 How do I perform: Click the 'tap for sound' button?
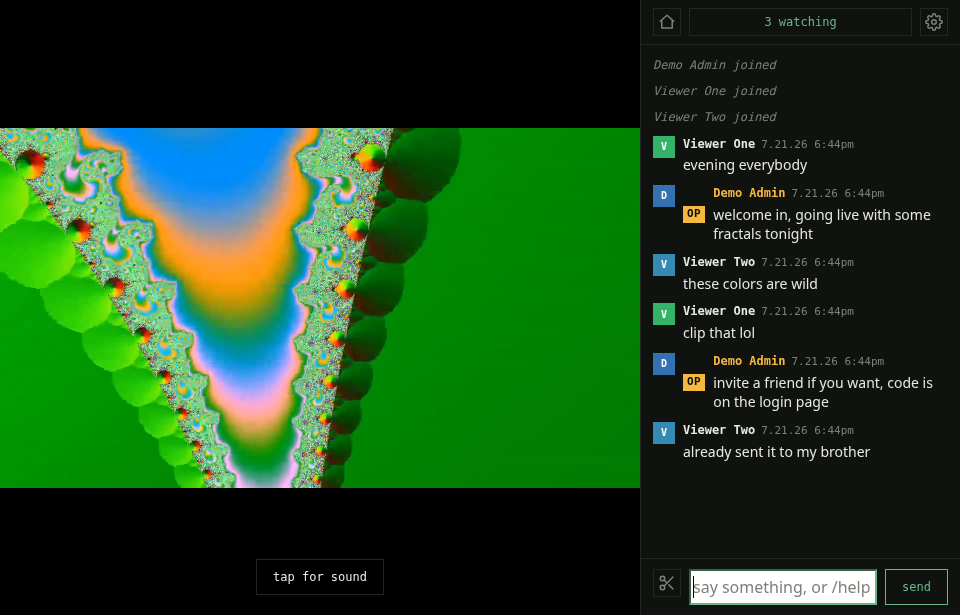click(x=320, y=577)
